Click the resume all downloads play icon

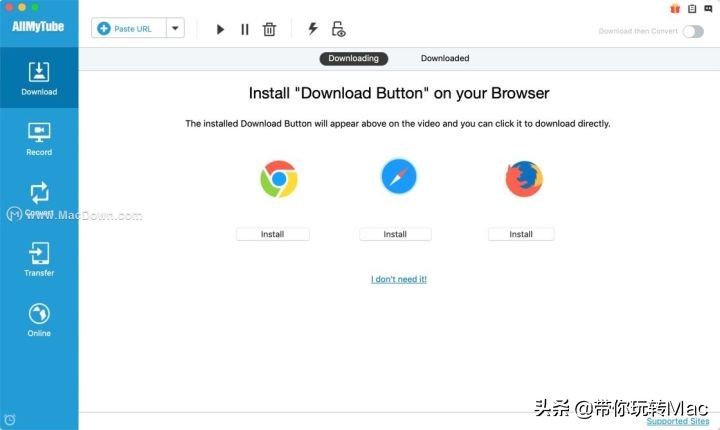(220, 29)
